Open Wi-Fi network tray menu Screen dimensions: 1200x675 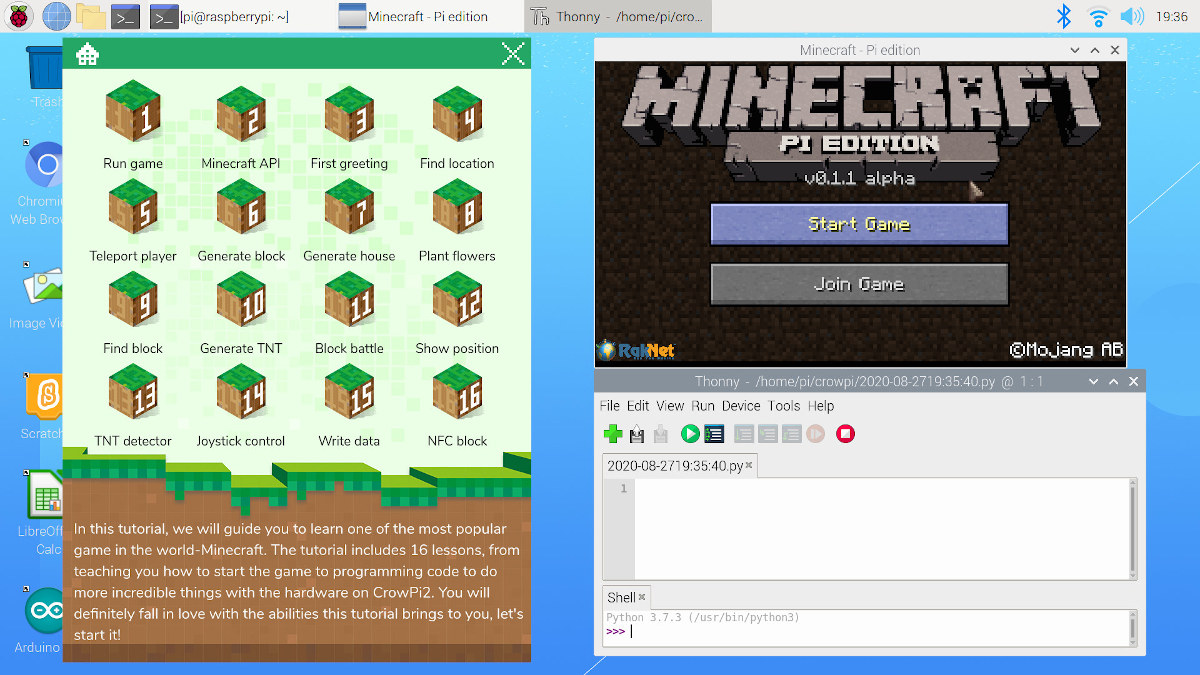(x=1098, y=16)
